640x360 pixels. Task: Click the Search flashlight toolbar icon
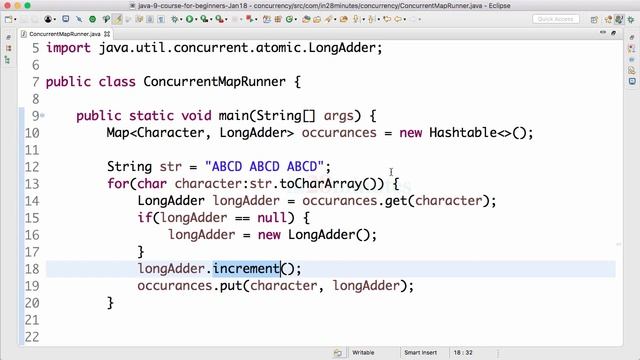(329, 19)
